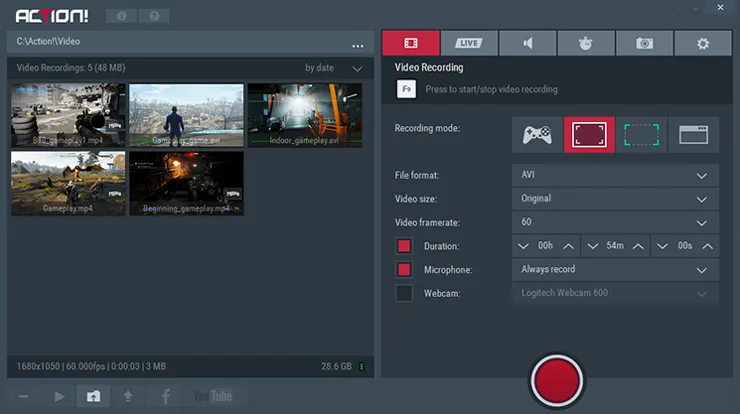
Task: Play the selected video recording
Action: pos(59,396)
